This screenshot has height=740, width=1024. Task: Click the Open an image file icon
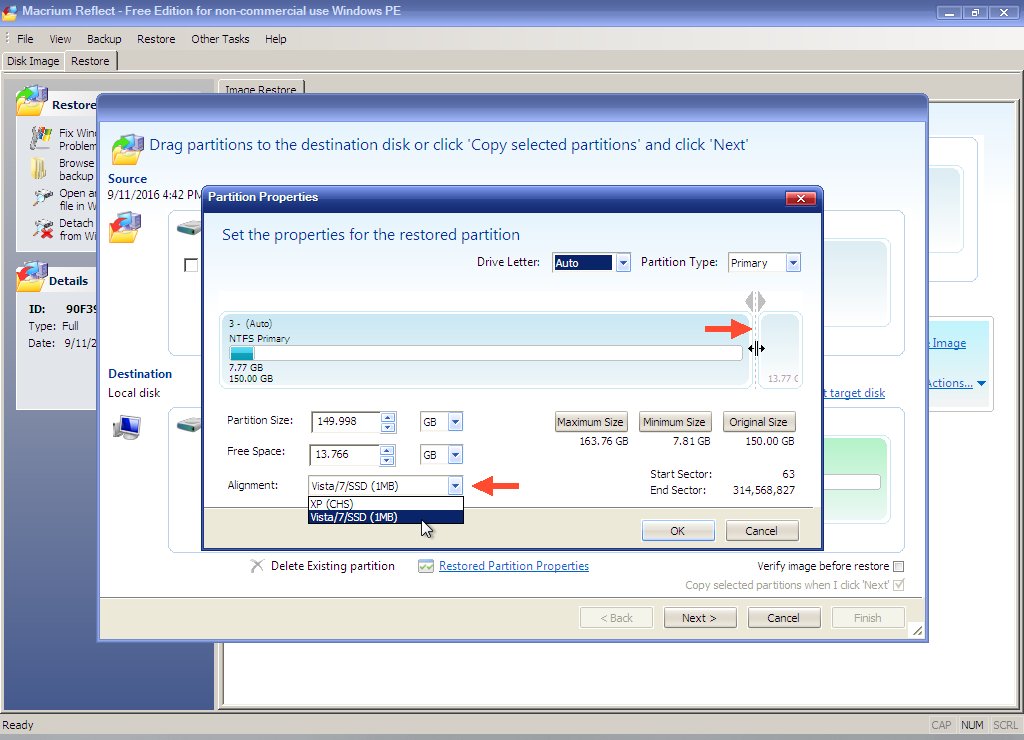click(42, 198)
